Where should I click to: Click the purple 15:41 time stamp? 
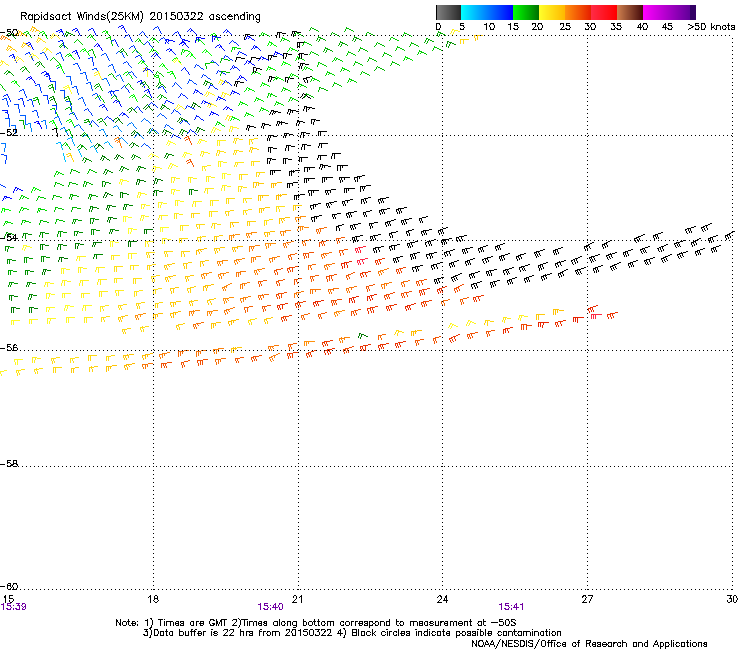coord(511,607)
